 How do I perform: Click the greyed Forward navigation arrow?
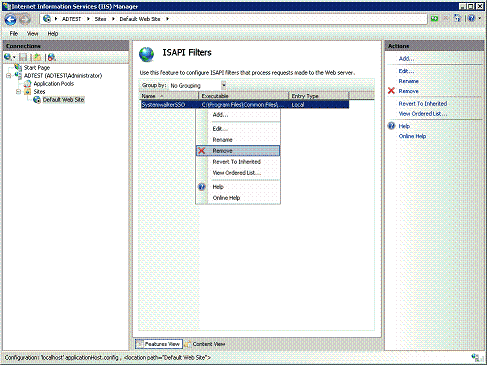(25, 19)
